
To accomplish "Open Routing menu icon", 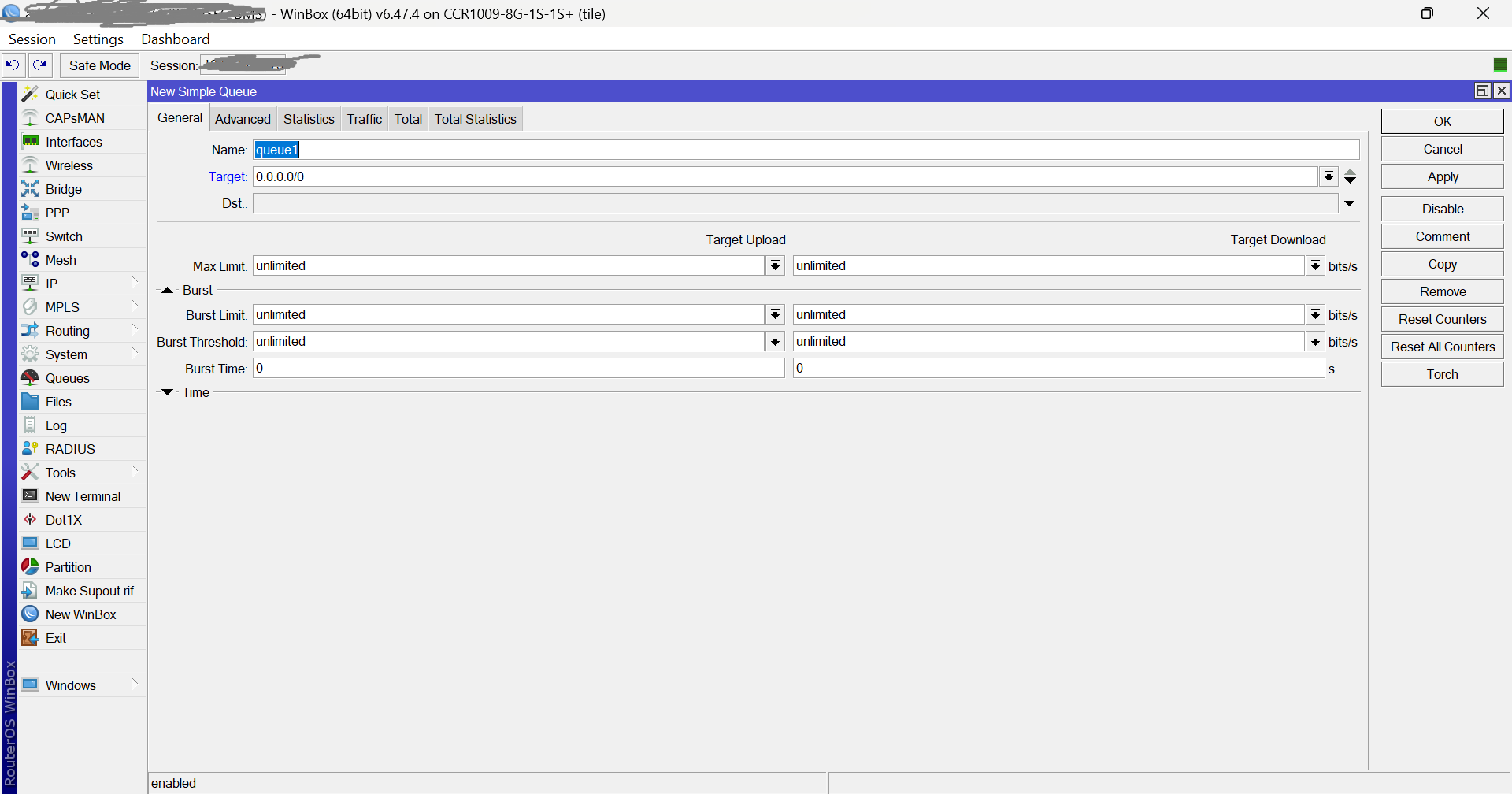I will (30, 331).
